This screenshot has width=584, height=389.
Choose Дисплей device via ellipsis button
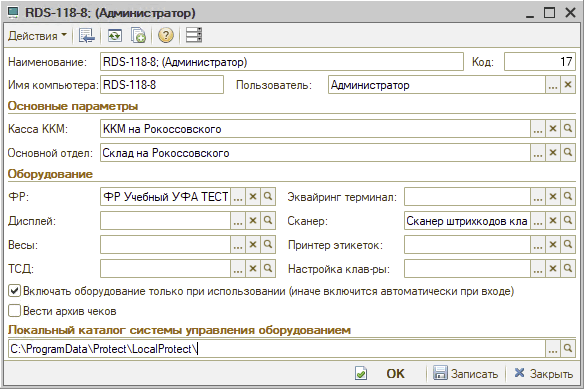point(238,221)
